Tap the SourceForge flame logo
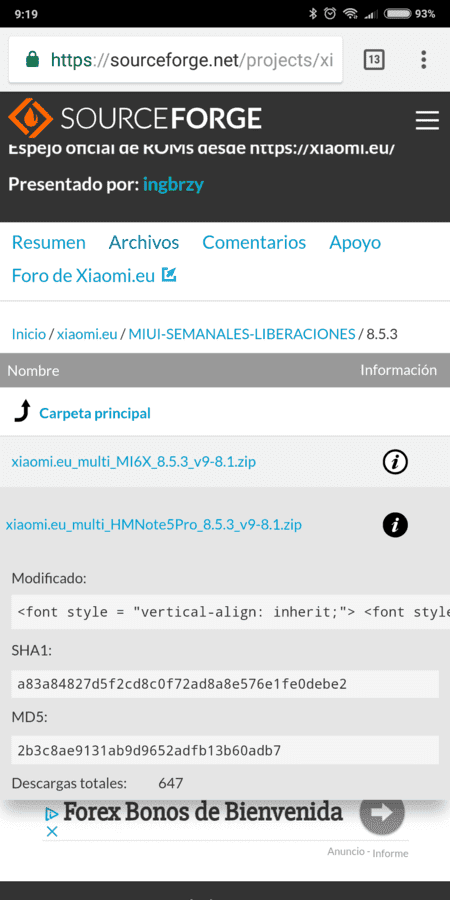Viewport: 450px width, 900px height. [30, 118]
